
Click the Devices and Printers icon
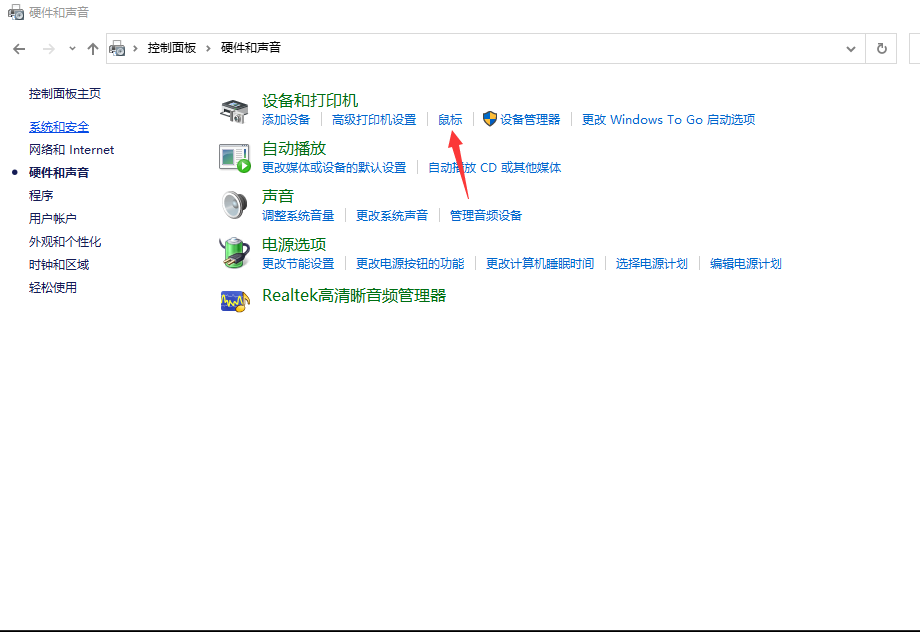(x=234, y=109)
